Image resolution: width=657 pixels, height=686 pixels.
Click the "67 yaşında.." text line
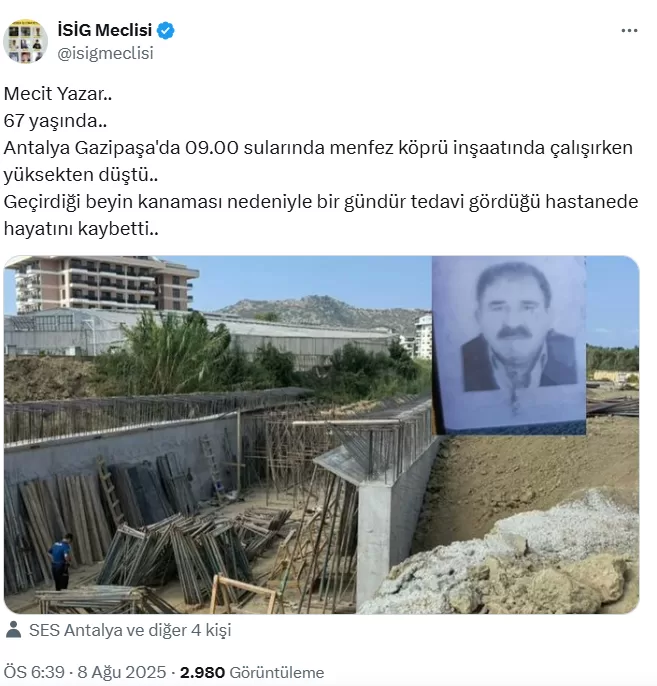[x=55, y=121]
